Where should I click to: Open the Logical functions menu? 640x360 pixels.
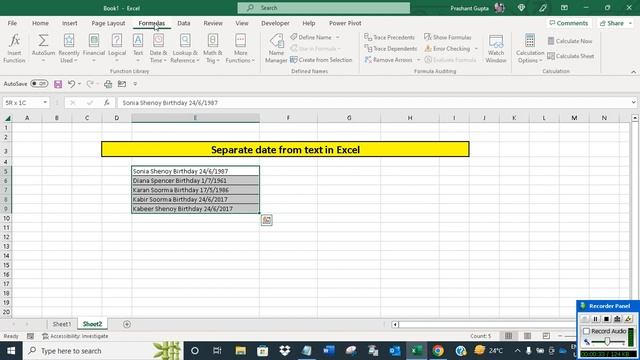(117, 48)
